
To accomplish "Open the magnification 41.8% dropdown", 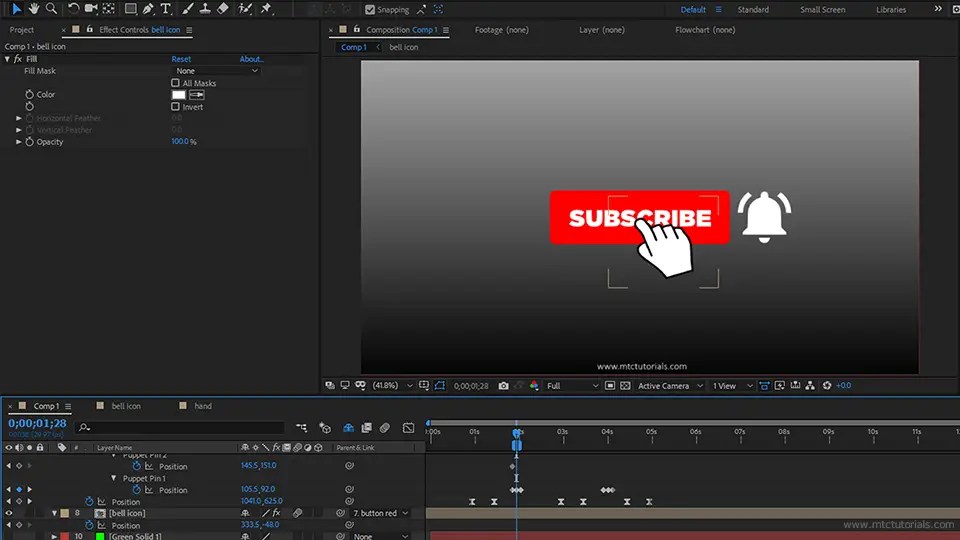I will pos(392,386).
